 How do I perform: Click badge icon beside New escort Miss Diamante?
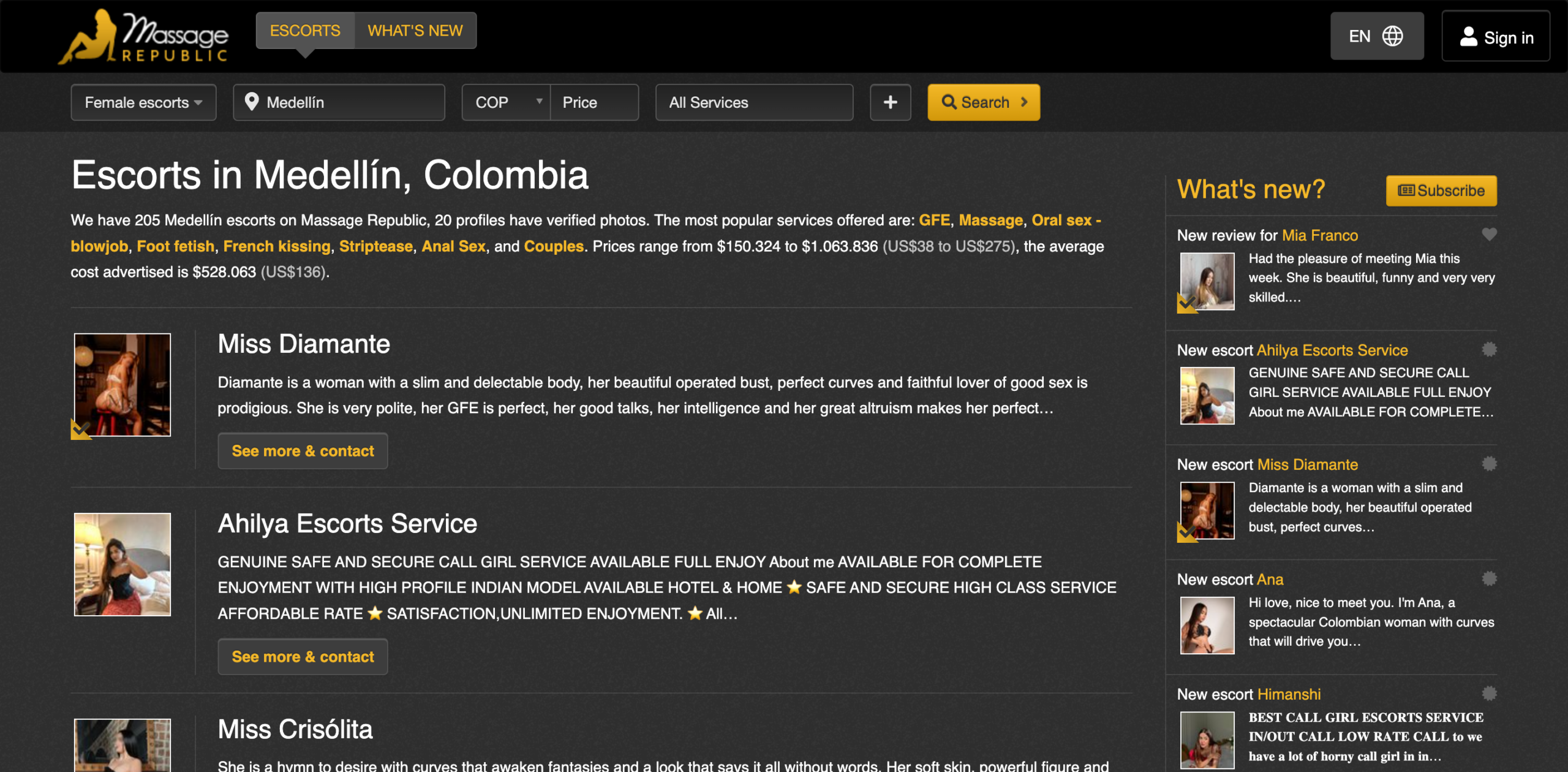(x=1489, y=464)
